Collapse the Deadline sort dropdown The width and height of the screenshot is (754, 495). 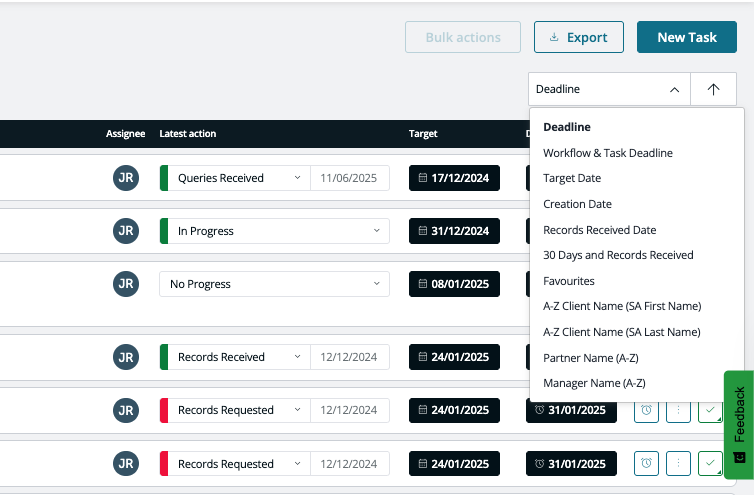coord(609,89)
